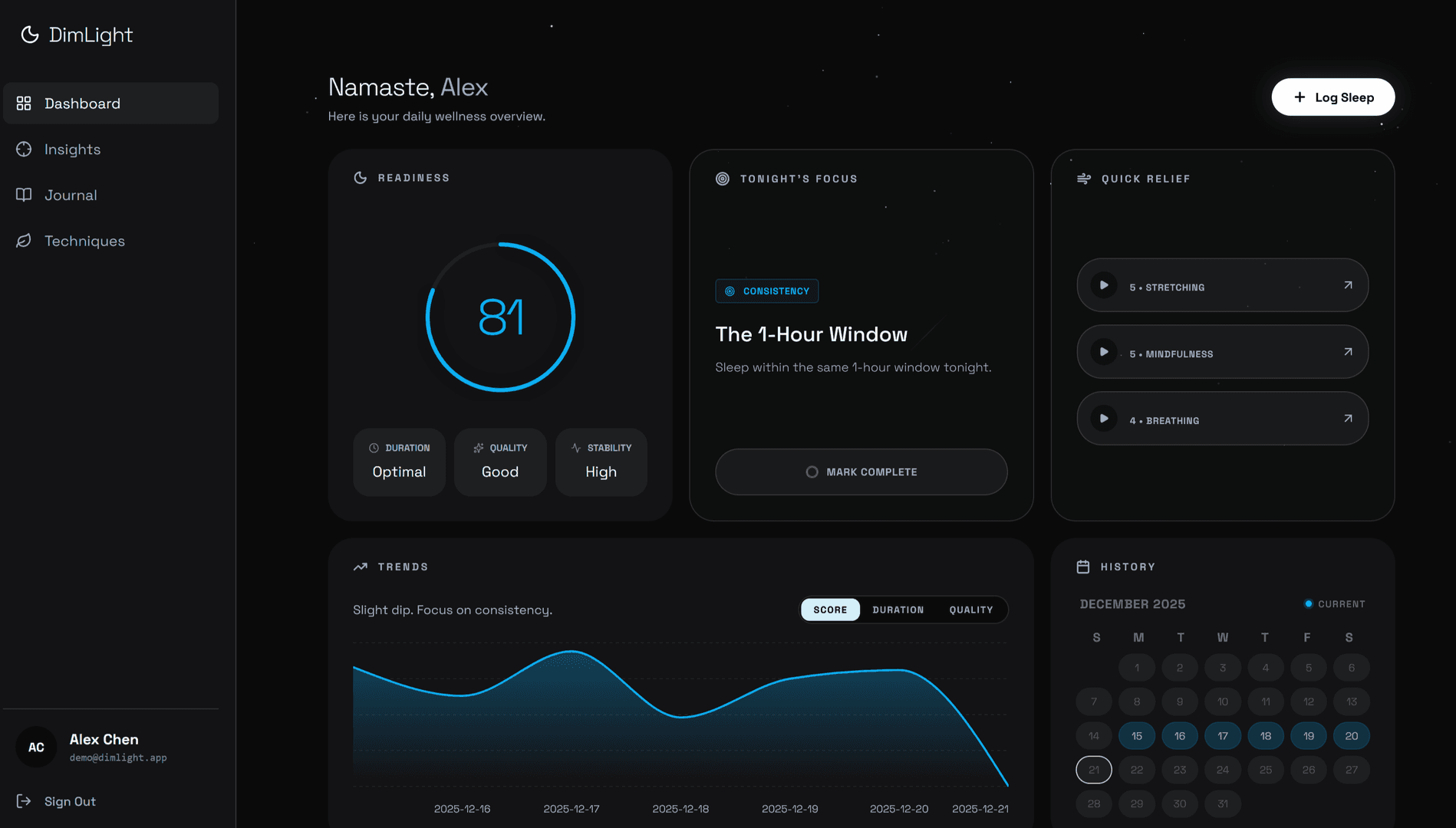Play the 5-minute Stretching session

(x=1103, y=285)
